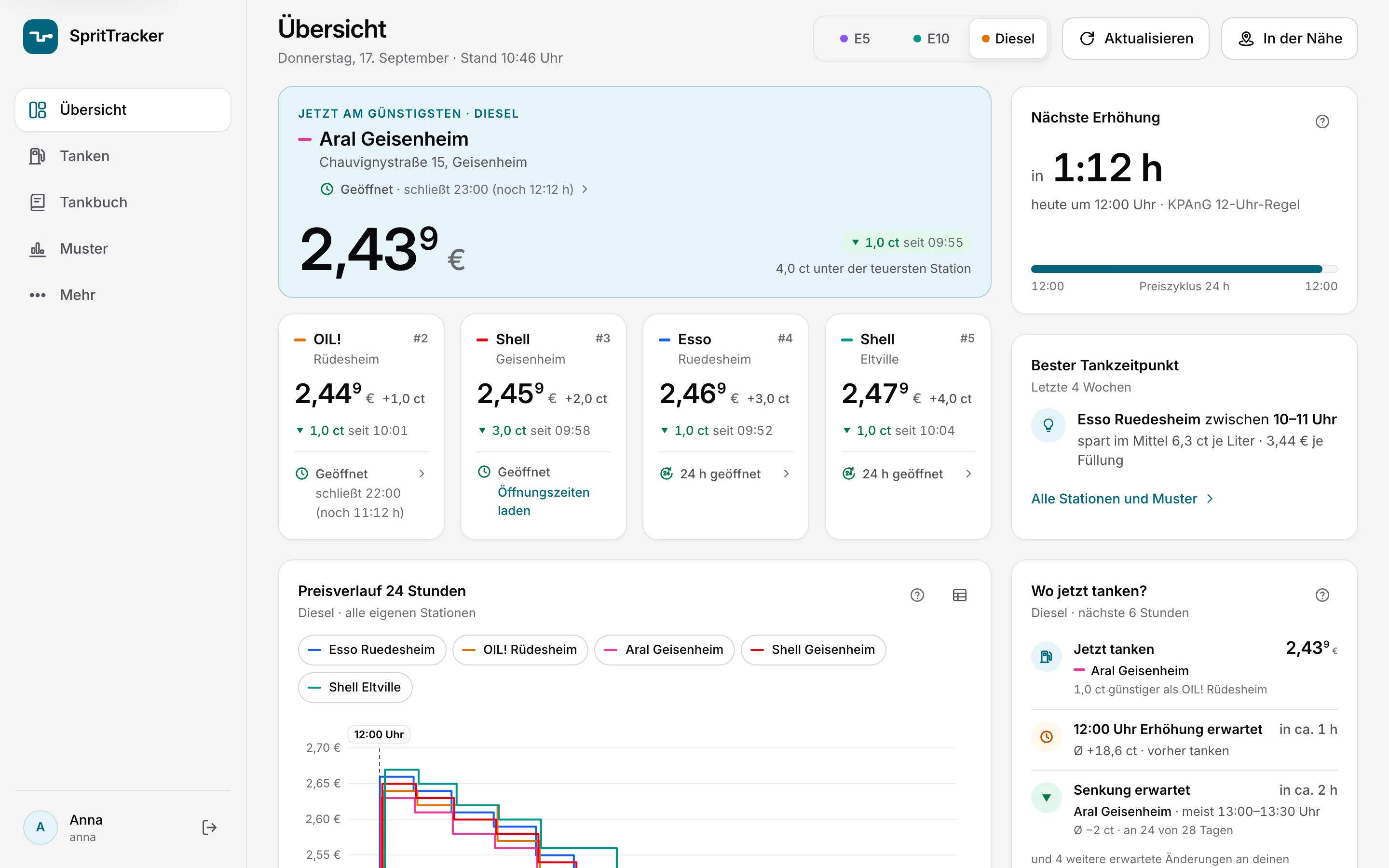
Task: Select Diesel fuel type
Action: tap(1008, 39)
